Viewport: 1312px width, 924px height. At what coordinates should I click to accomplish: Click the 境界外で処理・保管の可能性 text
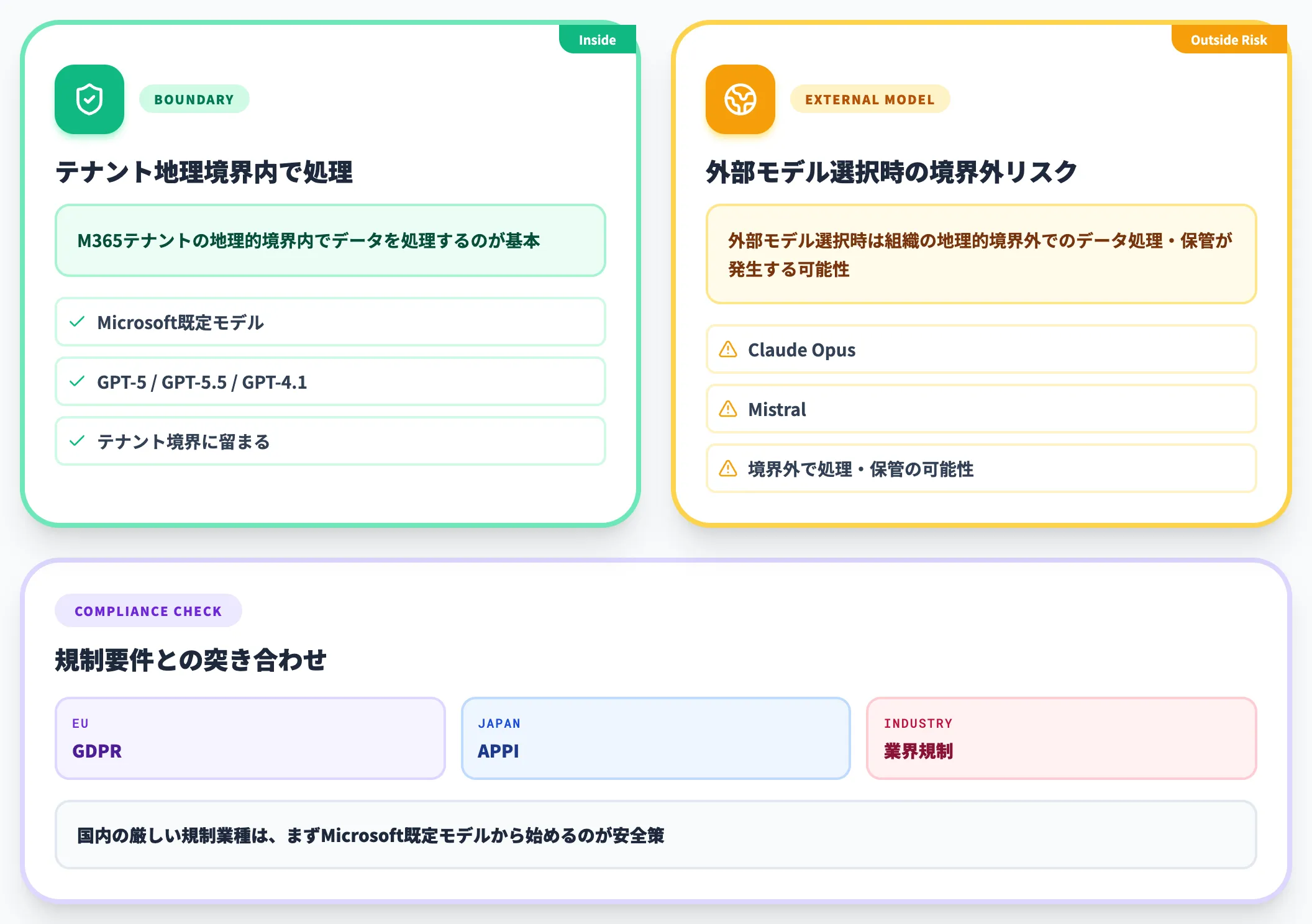(860, 469)
